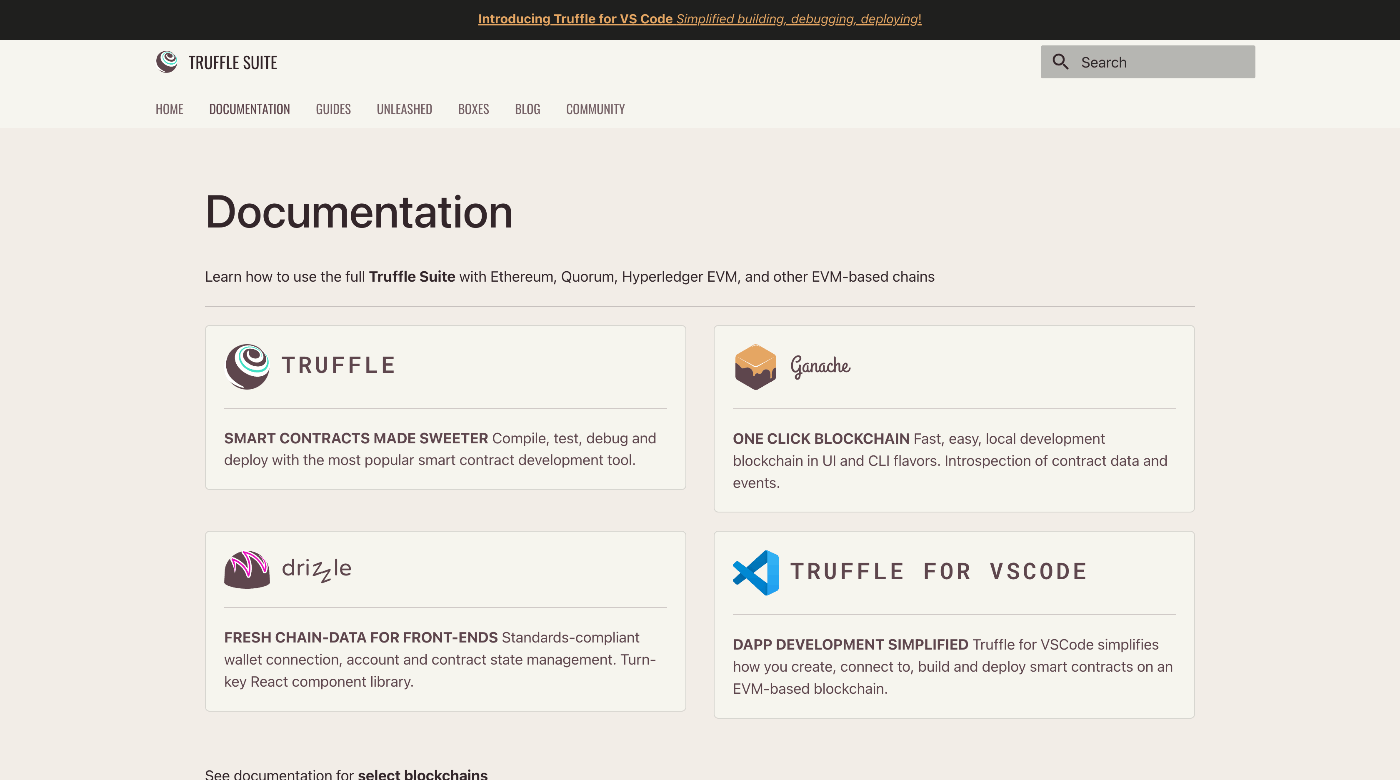Click the VS Code logo icon
The width and height of the screenshot is (1400, 780).
click(756, 572)
